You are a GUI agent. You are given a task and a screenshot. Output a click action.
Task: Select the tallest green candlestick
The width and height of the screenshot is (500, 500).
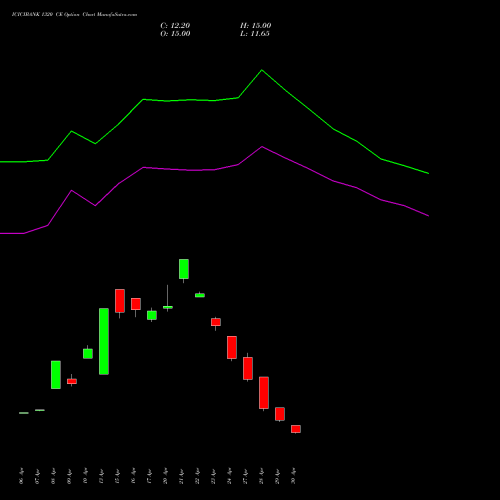(104, 341)
